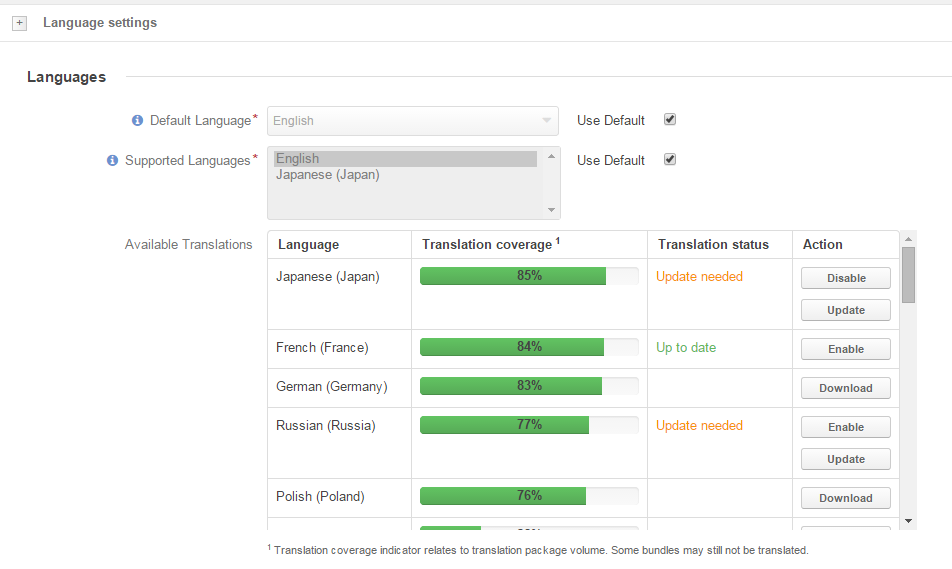Disable the Japanese (Japan) translation
Viewport: 952px width, 569px height.
(x=846, y=278)
